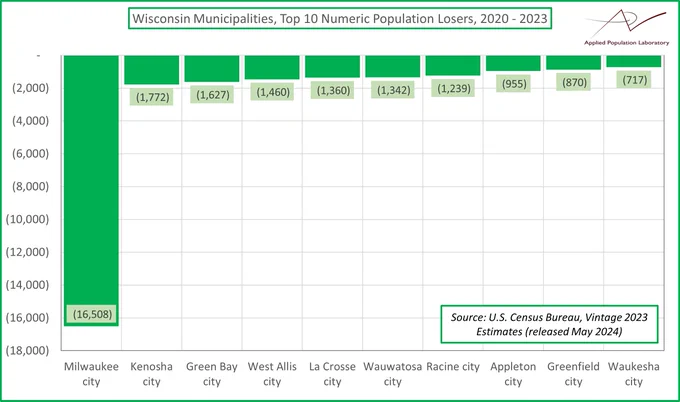Click the Milwaukee city axis label
This screenshot has height=402, width=680.
pyautogui.click(x=91, y=374)
